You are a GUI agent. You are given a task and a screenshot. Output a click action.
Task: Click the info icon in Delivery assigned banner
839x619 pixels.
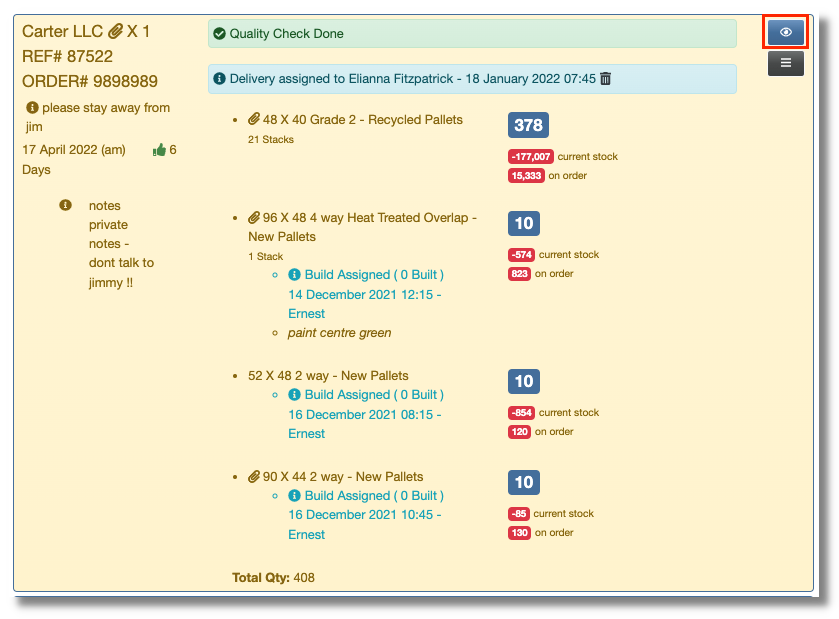click(x=219, y=79)
